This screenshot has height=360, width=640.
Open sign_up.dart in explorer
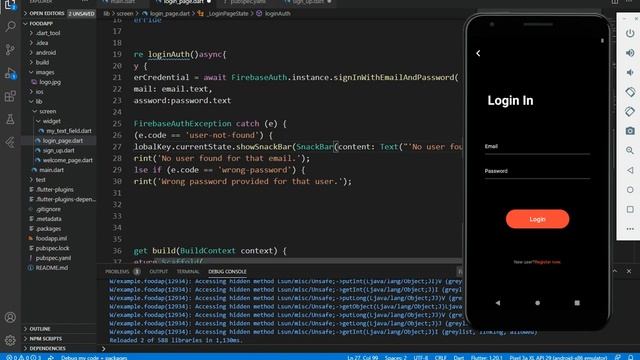point(58,151)
